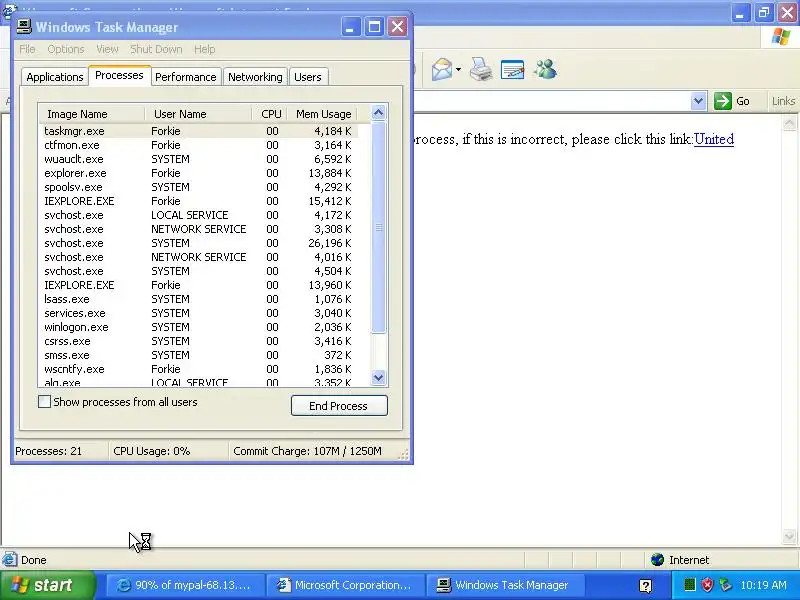The image size is (800, 600).
Task: Click the Print icon in IE toolbar
Action: (481, 69)
